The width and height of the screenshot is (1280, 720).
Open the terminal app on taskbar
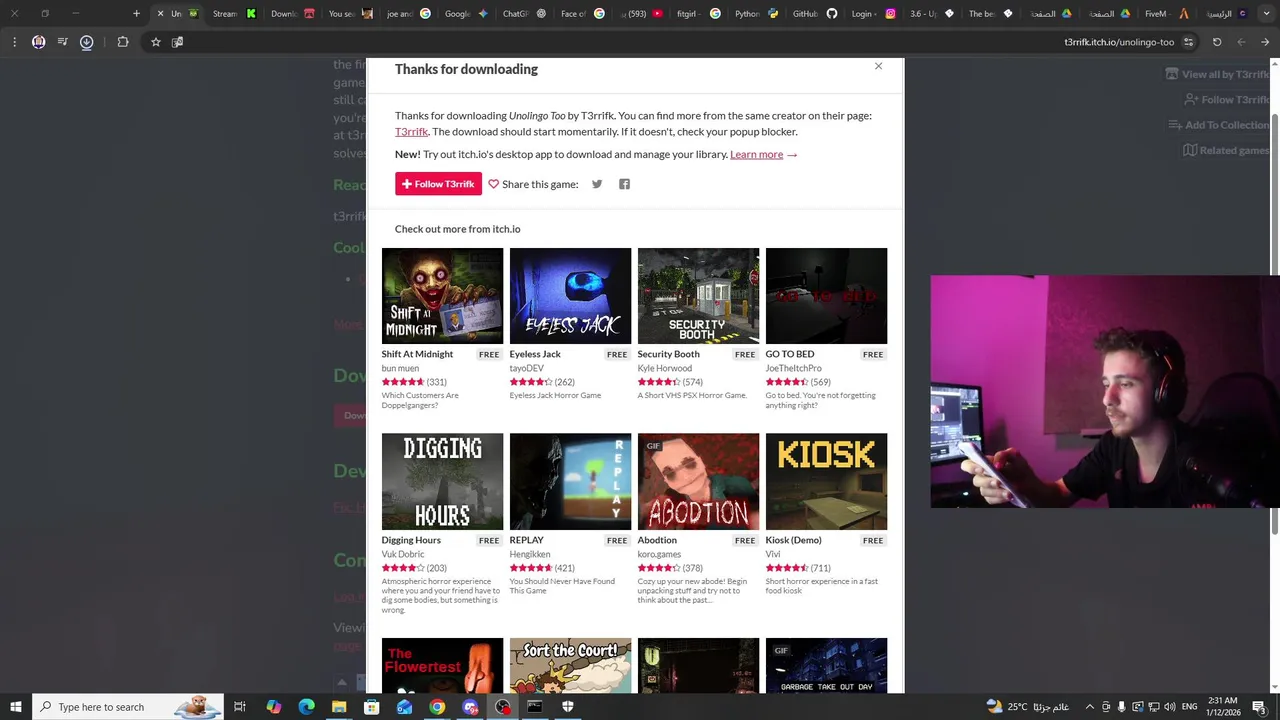point(535,707)
